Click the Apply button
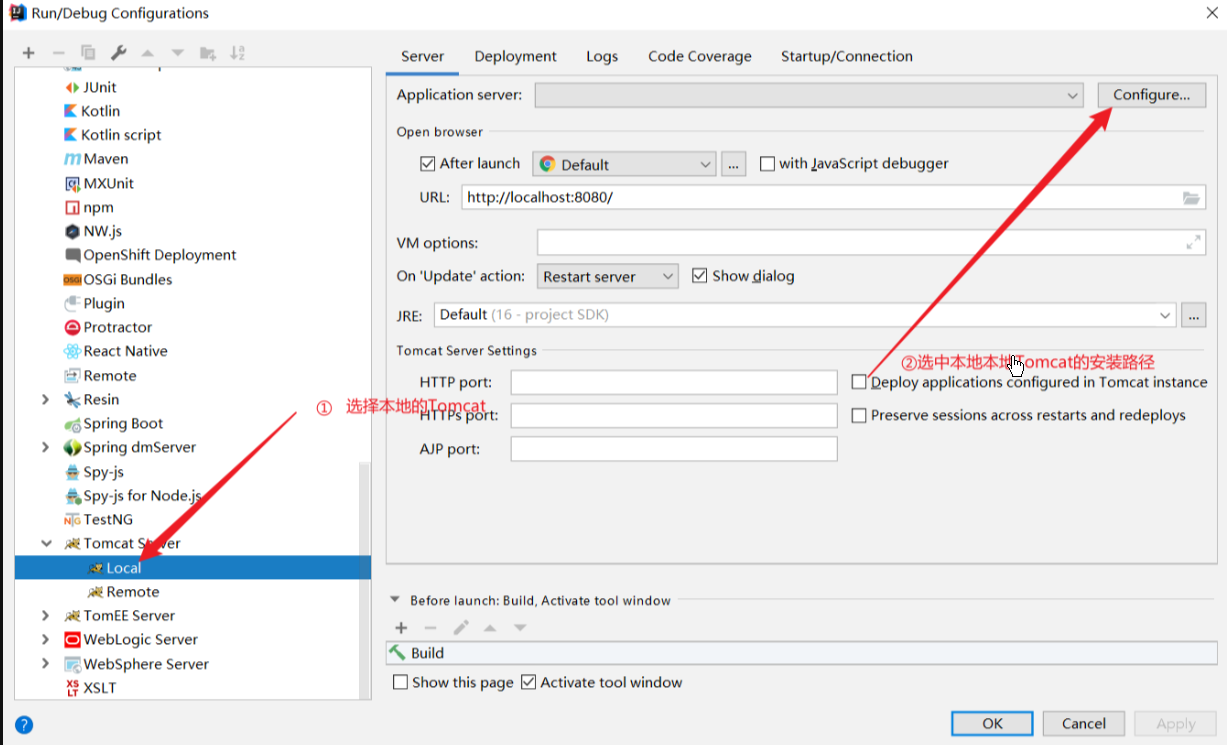 (x=1176, y=724)
